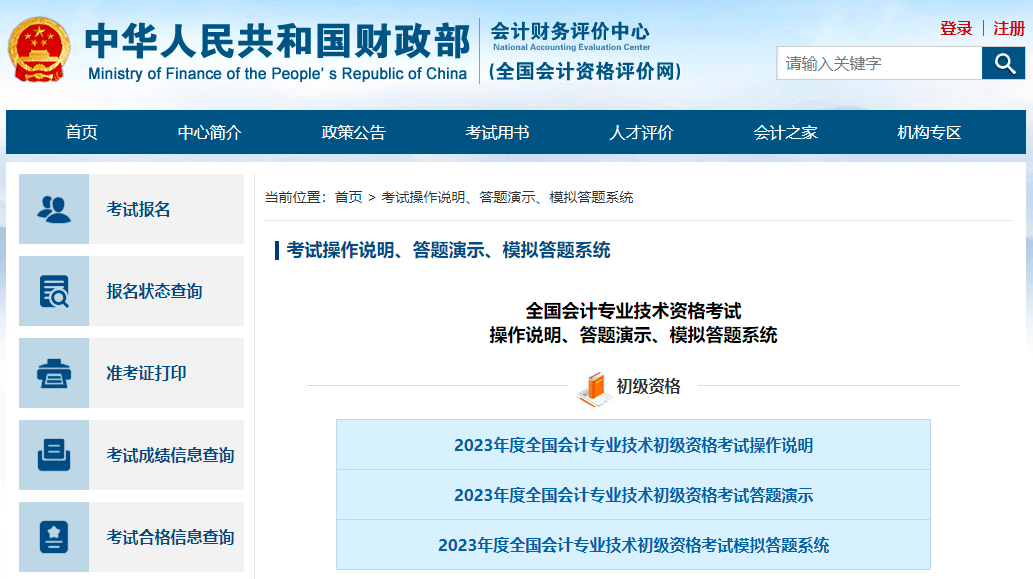Go to 机构专区 from the navigation bar

(928, 132)
